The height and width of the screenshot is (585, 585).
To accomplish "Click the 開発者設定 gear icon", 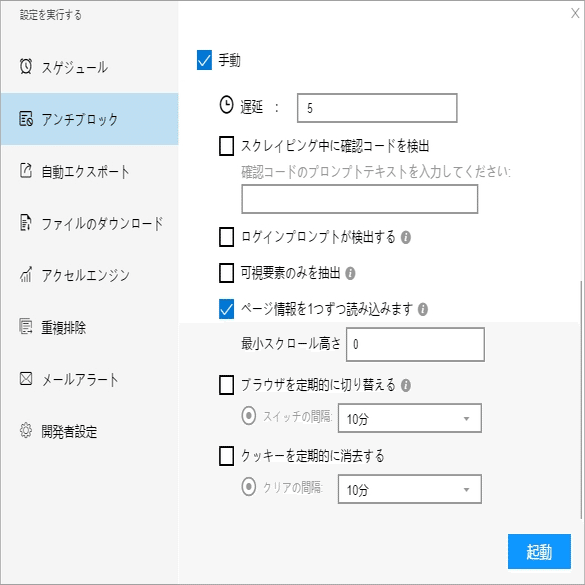I will point(26,430).
